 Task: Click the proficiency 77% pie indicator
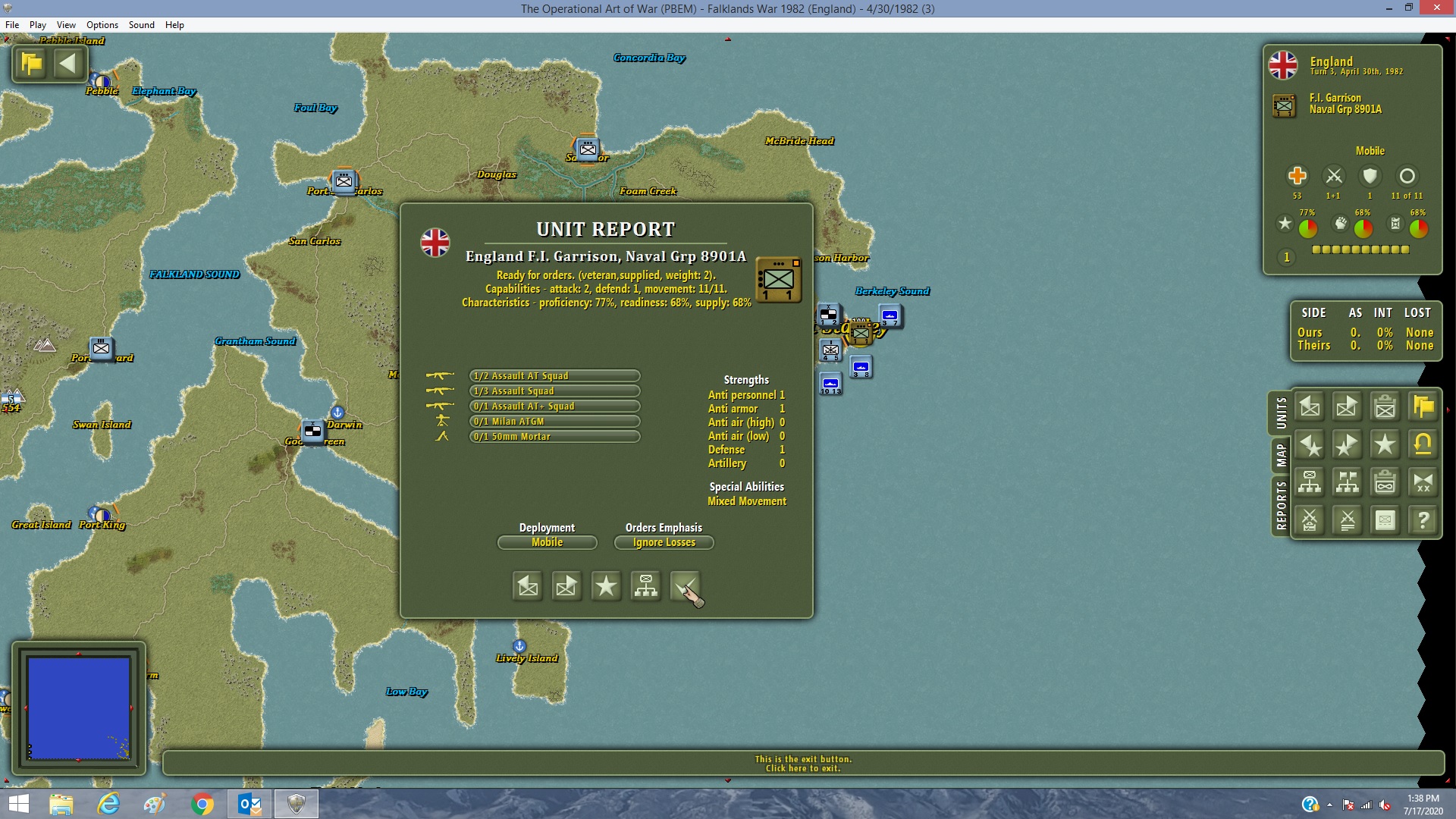click(1308, 227)
